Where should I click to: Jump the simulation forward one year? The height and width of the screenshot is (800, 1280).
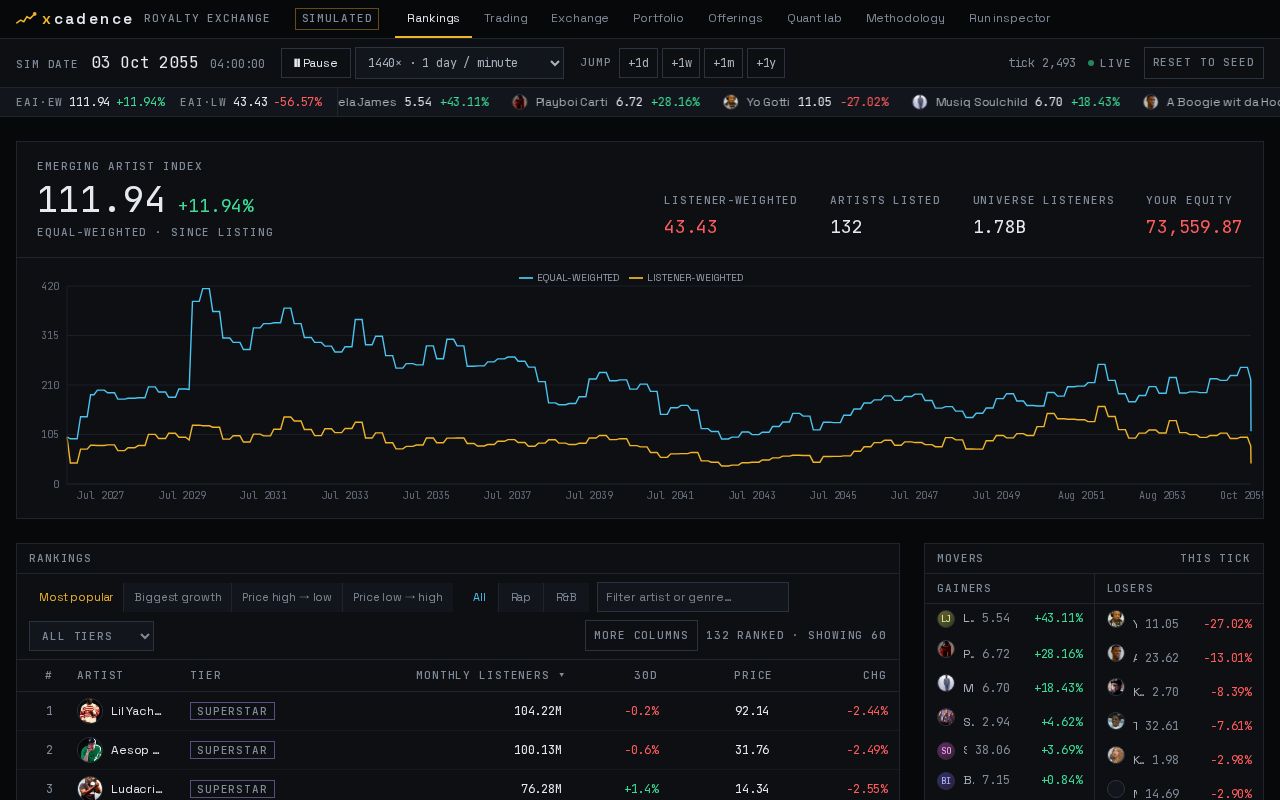(766, 63)
